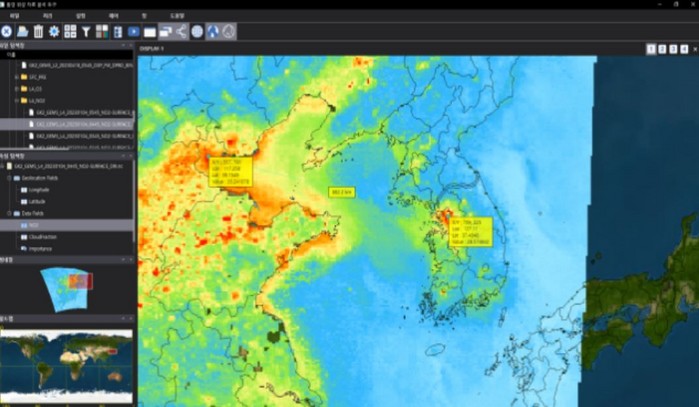
Task: Click the filter funnel icon
Action: pyautogui.click(x=86, y=32)
